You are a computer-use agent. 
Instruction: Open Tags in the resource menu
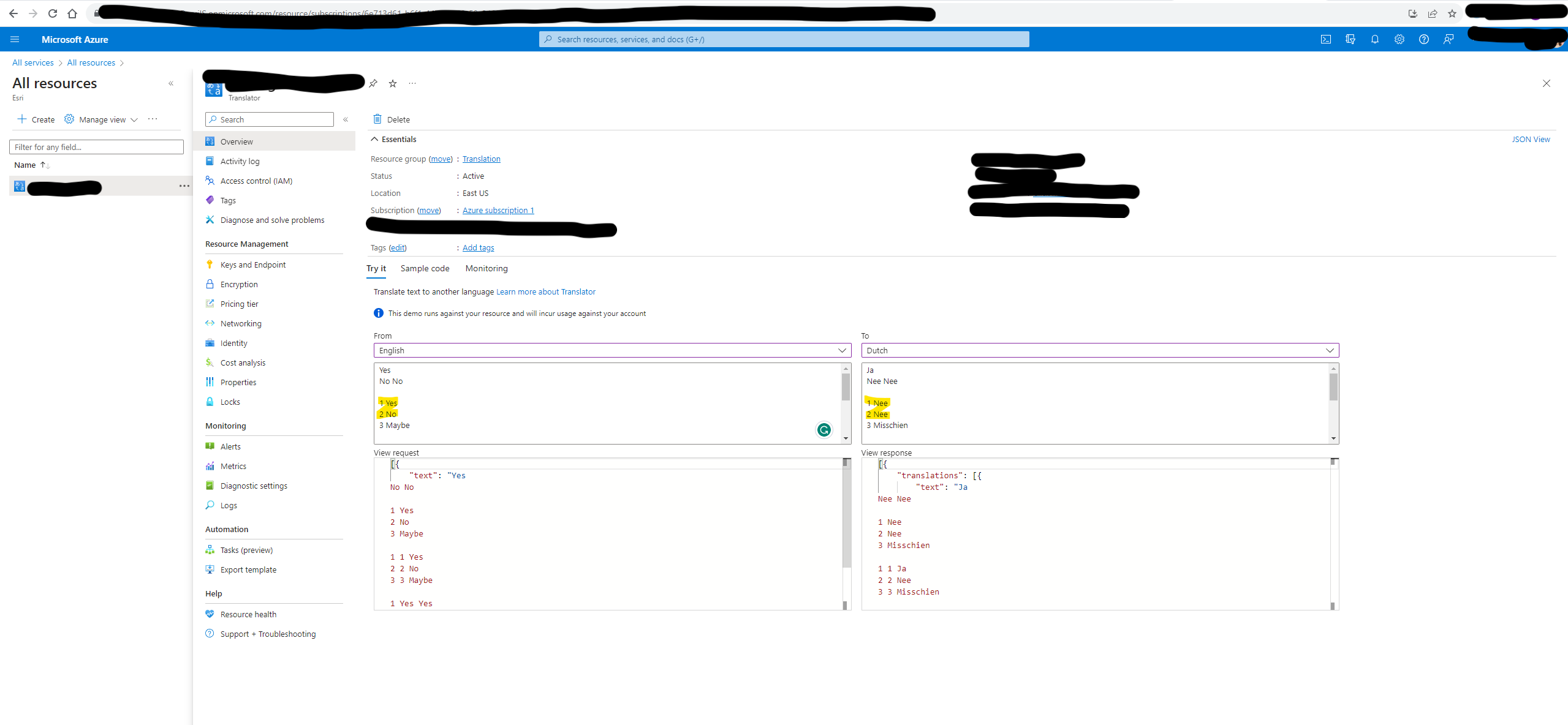coord(228,200)
